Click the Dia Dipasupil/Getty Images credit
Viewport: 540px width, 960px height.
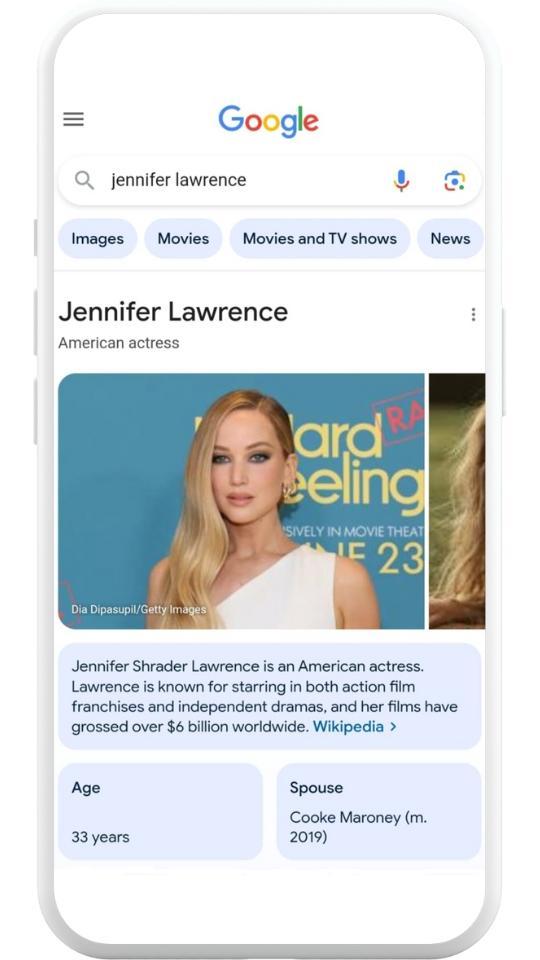pyautogui.click(x=138, y=609)
